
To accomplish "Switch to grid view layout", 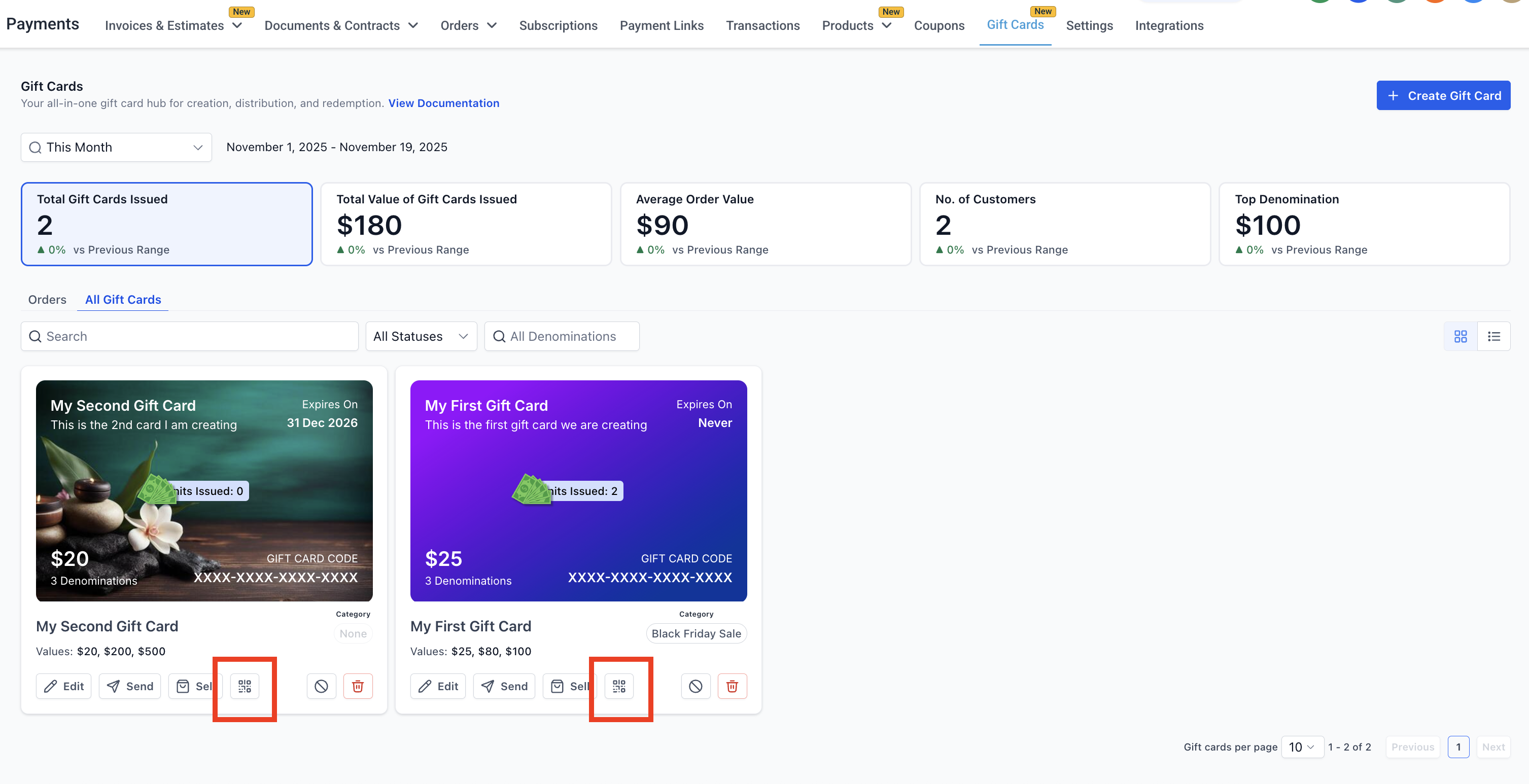I will pos(1460,337).
